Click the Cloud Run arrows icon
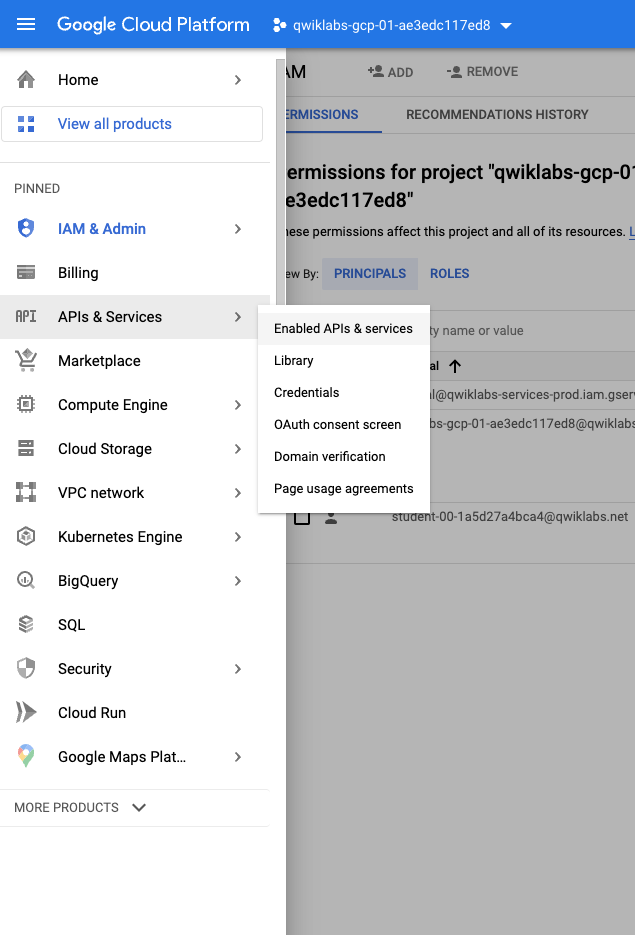Viewport: 635px width, 935px height. 27,713
